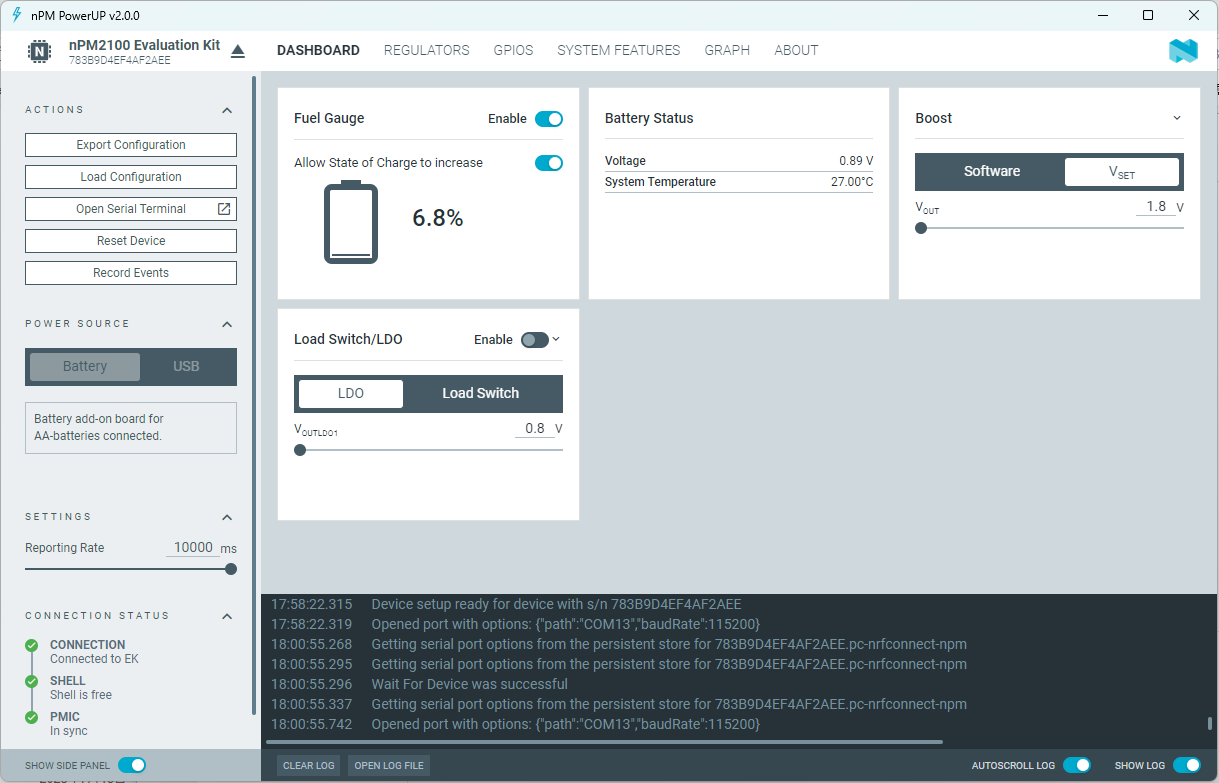
Task: Open the log file
Action: pos(389,766)
